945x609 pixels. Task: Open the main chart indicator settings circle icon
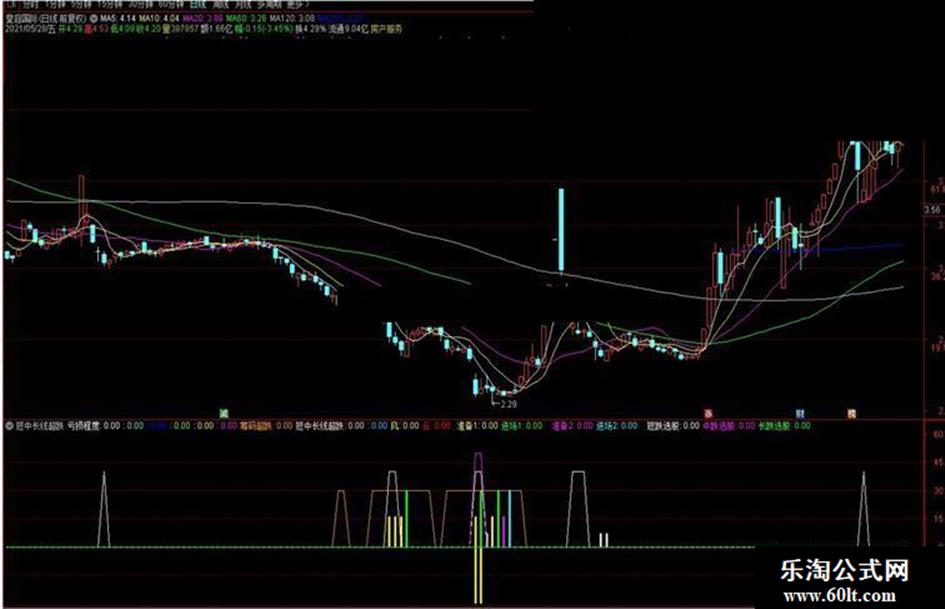pyautogui.click(x=93, y=19)
